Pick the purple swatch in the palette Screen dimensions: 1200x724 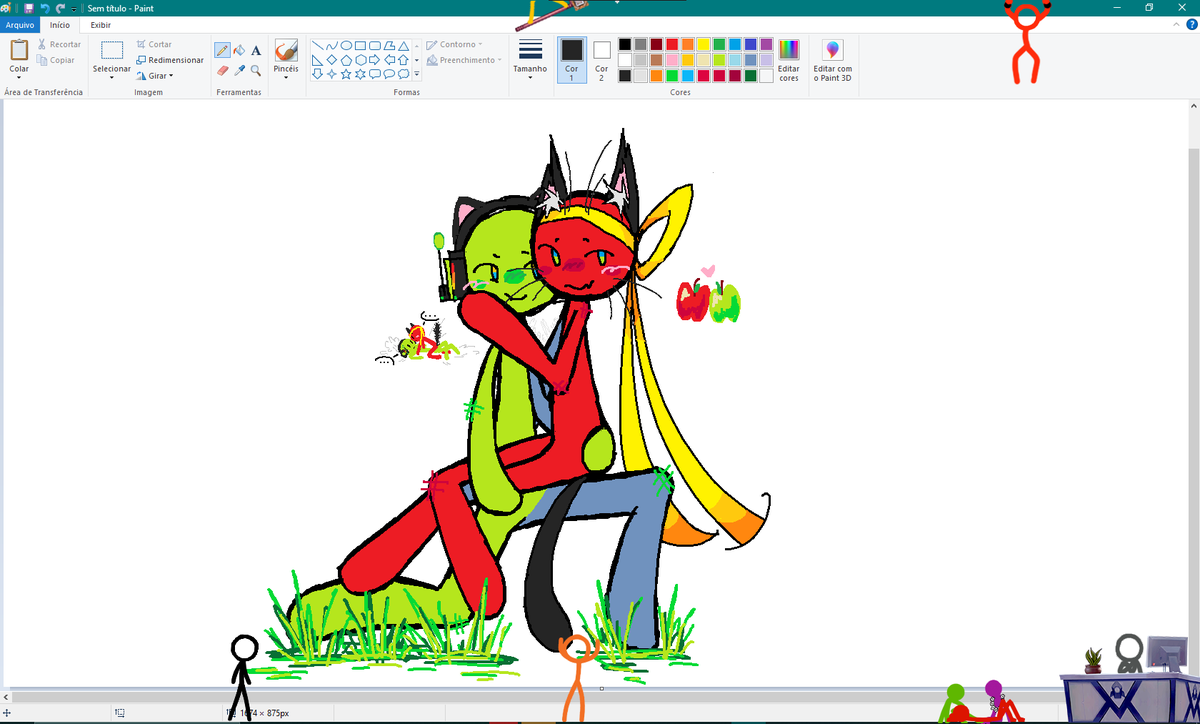point(766,44)
